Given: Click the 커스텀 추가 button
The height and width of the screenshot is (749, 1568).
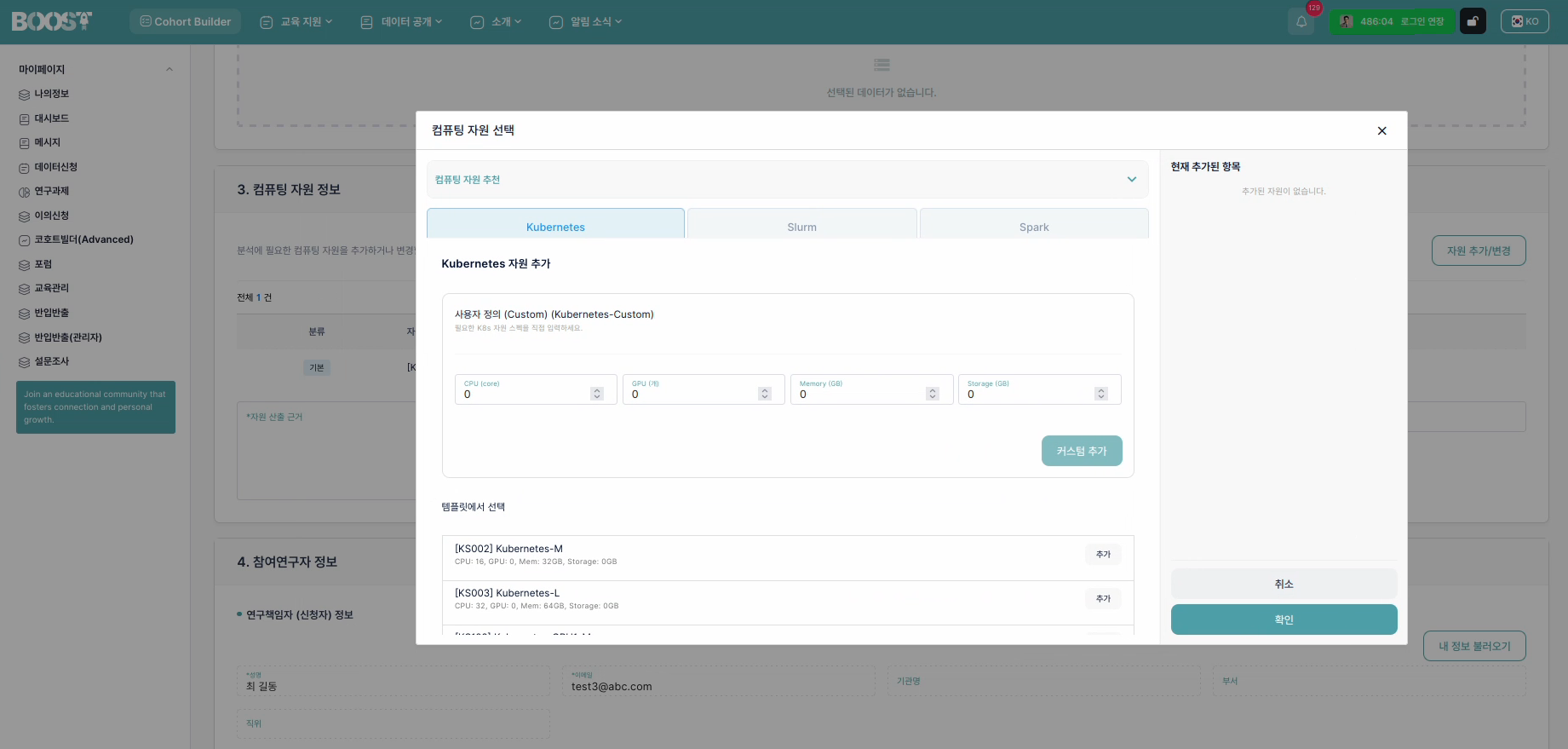Looking at the screenshot, I should (x=1082, y=451).
